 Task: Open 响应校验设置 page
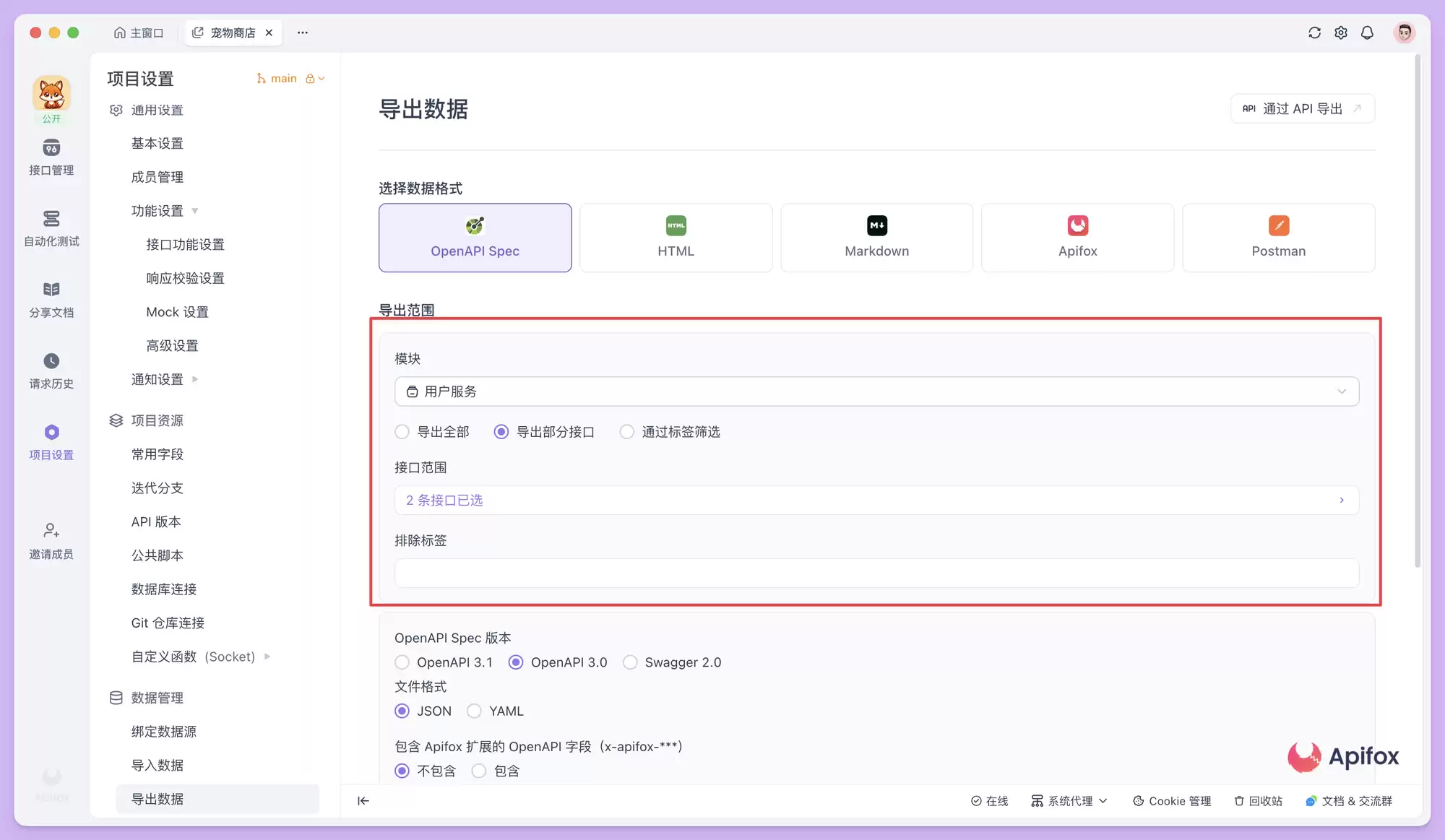pos(185,278)
